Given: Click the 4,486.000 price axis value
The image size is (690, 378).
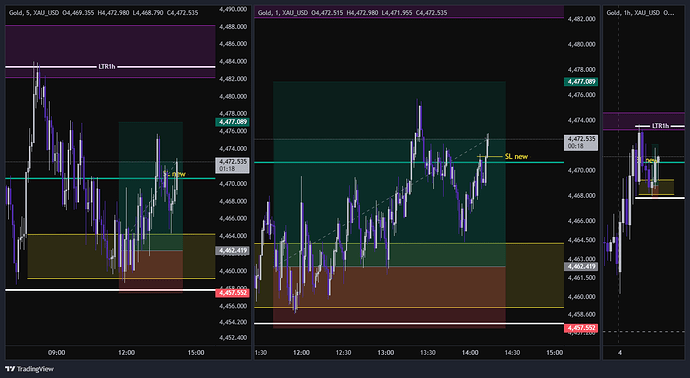Looking at the screenshot, I should 233,44.
